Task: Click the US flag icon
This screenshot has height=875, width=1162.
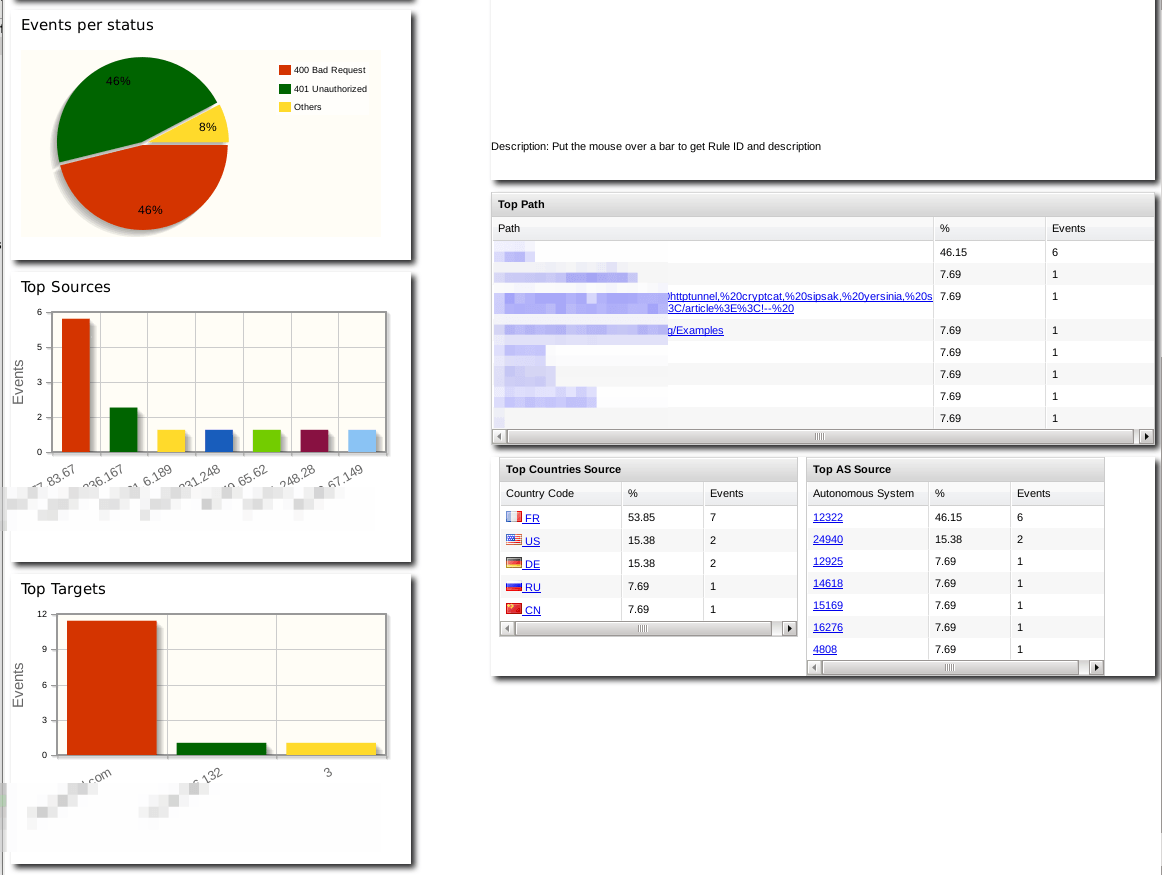Action: (514, 540)
